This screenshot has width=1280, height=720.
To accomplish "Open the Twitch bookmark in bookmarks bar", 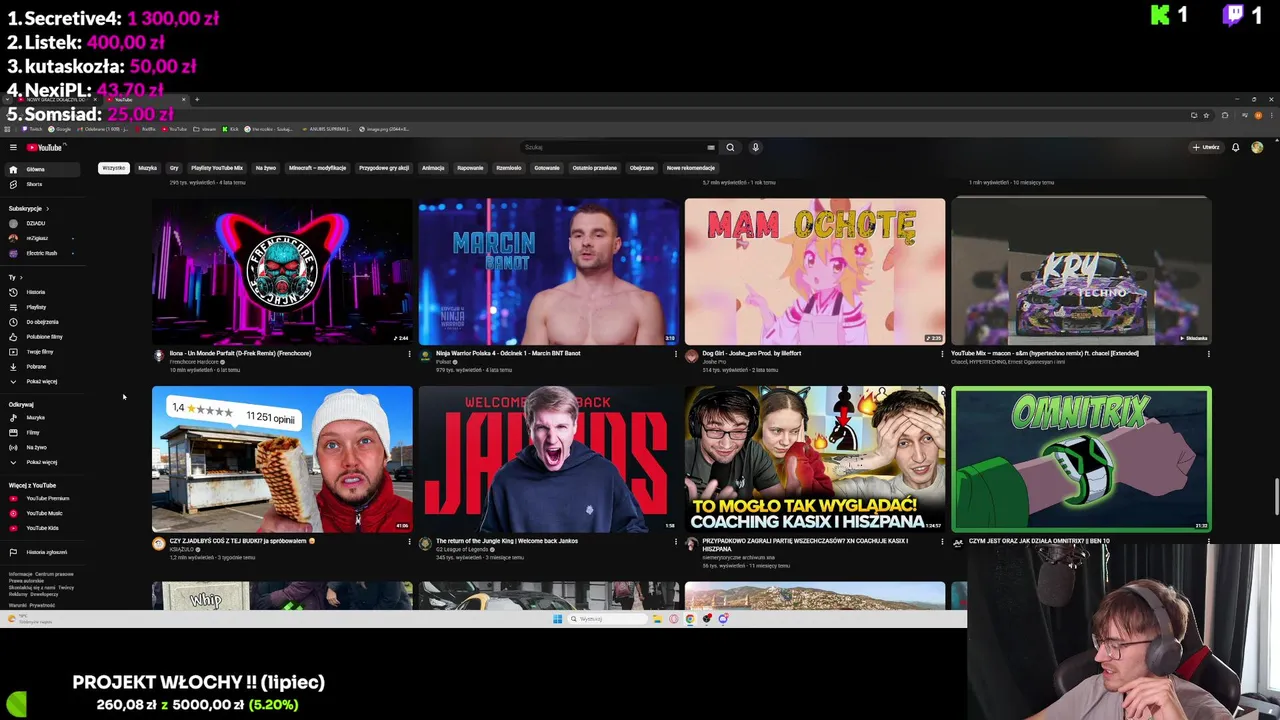I will pos(30,129).
